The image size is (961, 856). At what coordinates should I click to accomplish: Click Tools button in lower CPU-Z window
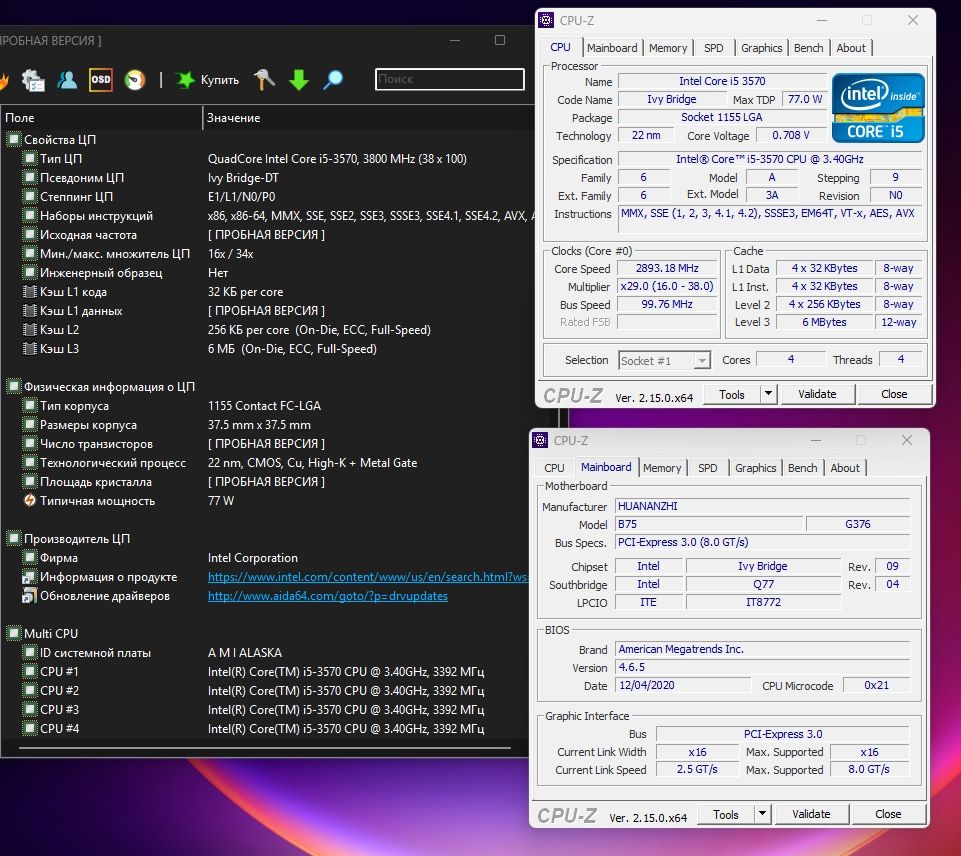point(726,814)
